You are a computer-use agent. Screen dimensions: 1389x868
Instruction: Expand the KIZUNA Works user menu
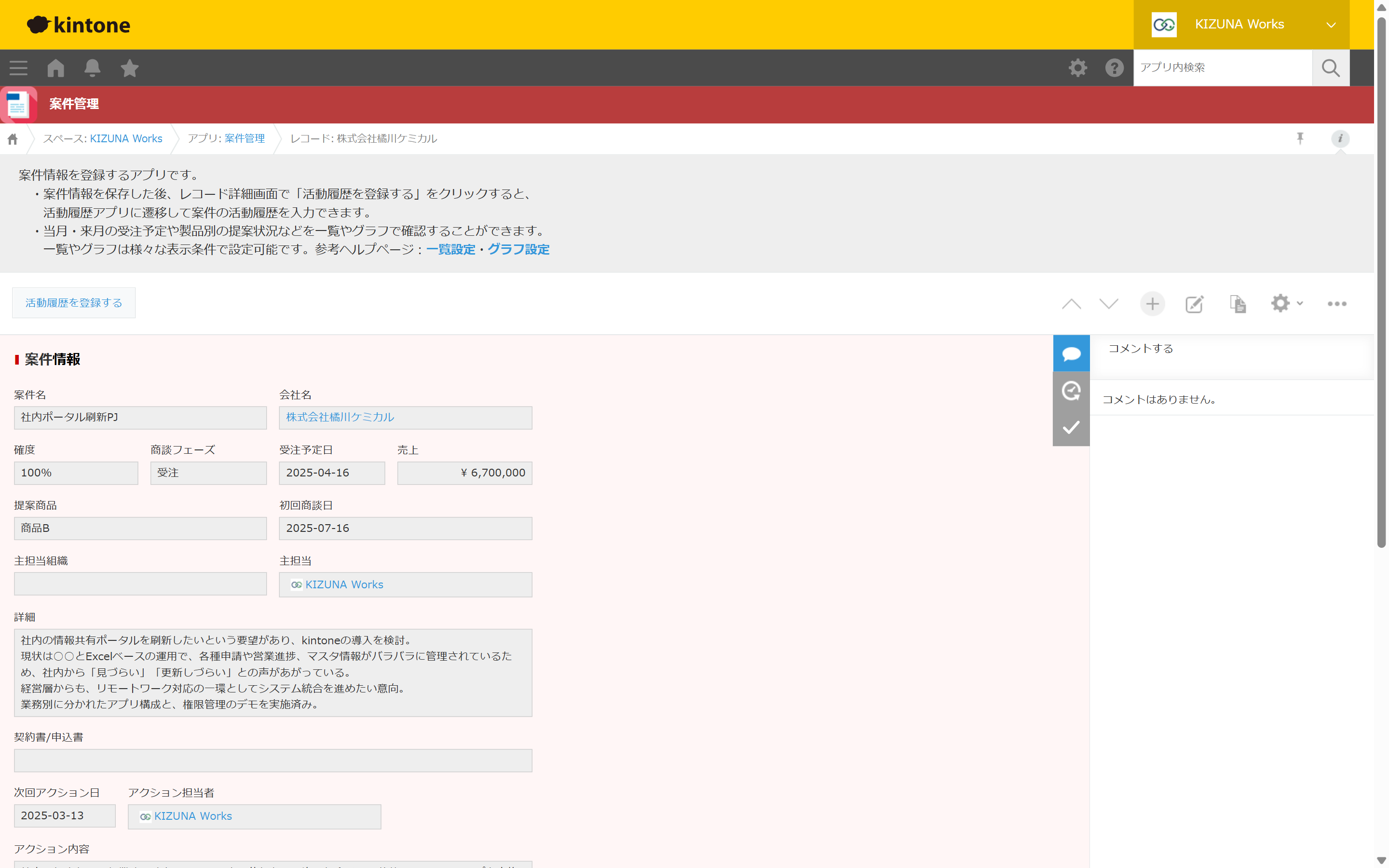point(1331,25)
